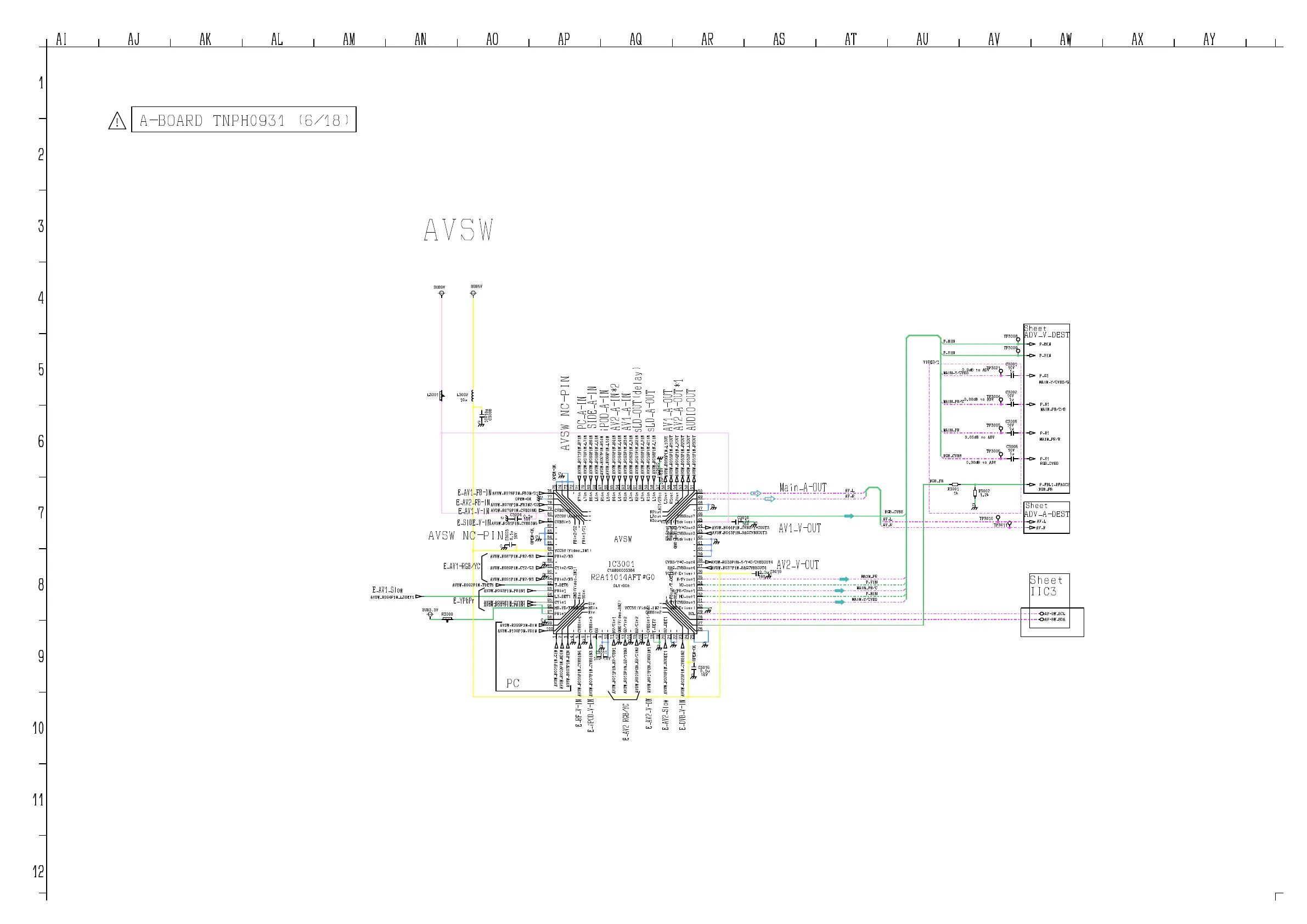This screenshot has height=924, width=1307.
Task: Click the AQ column header on ruler
Action: (x=636, y=40)
